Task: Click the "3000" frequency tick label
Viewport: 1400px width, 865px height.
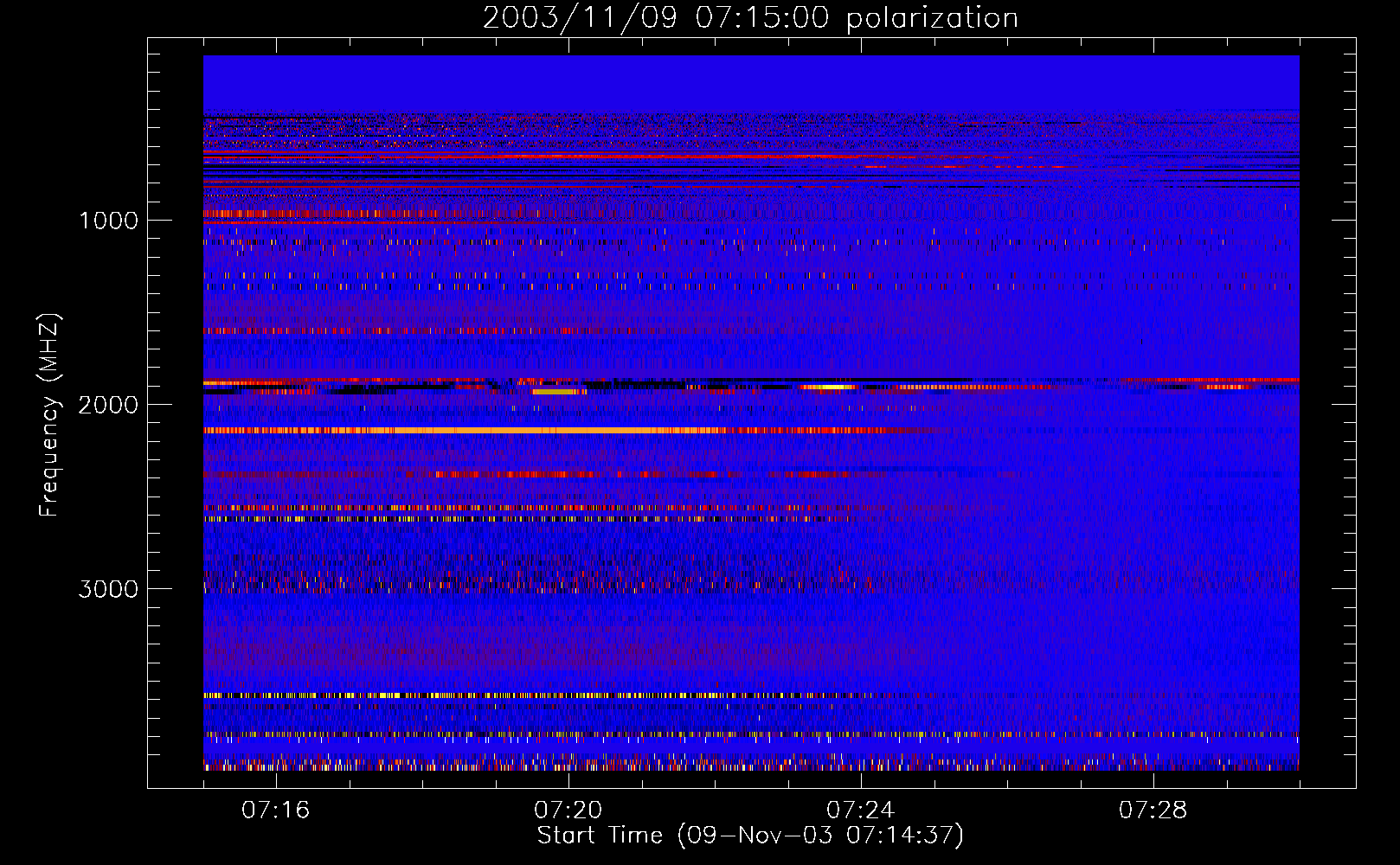Action: [108, 589]
